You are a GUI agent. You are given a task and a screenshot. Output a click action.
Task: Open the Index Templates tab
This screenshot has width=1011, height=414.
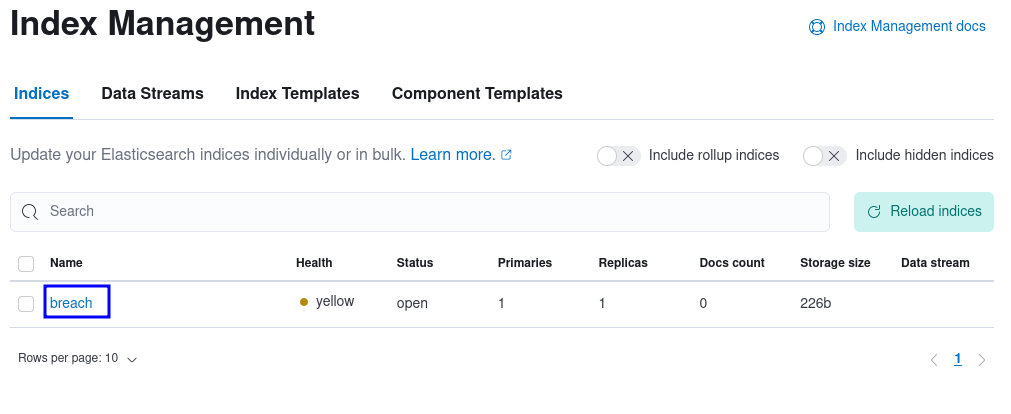[x=297, y=94]
